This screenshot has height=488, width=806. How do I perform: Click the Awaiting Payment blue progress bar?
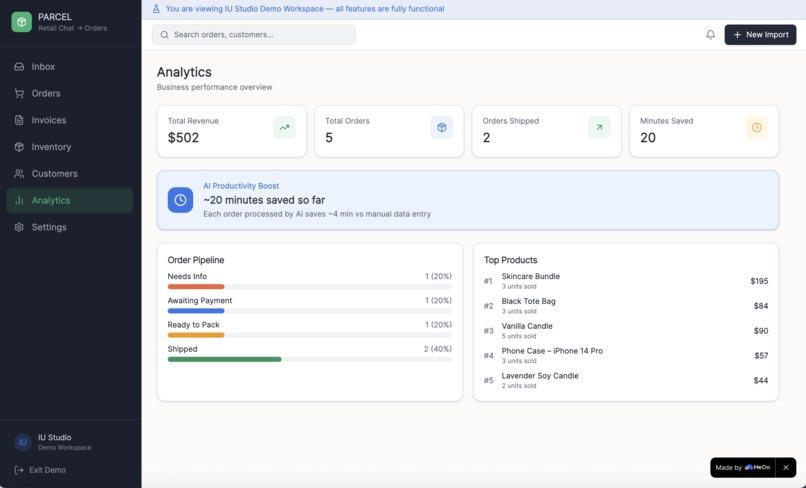196,311
